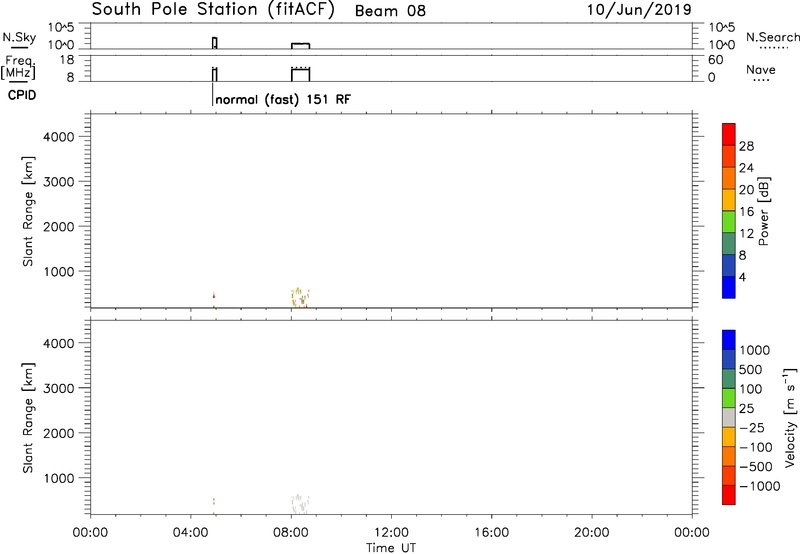
Task: Click the gray 08:00 echo cluster in velocity panel
Action: 301,503
